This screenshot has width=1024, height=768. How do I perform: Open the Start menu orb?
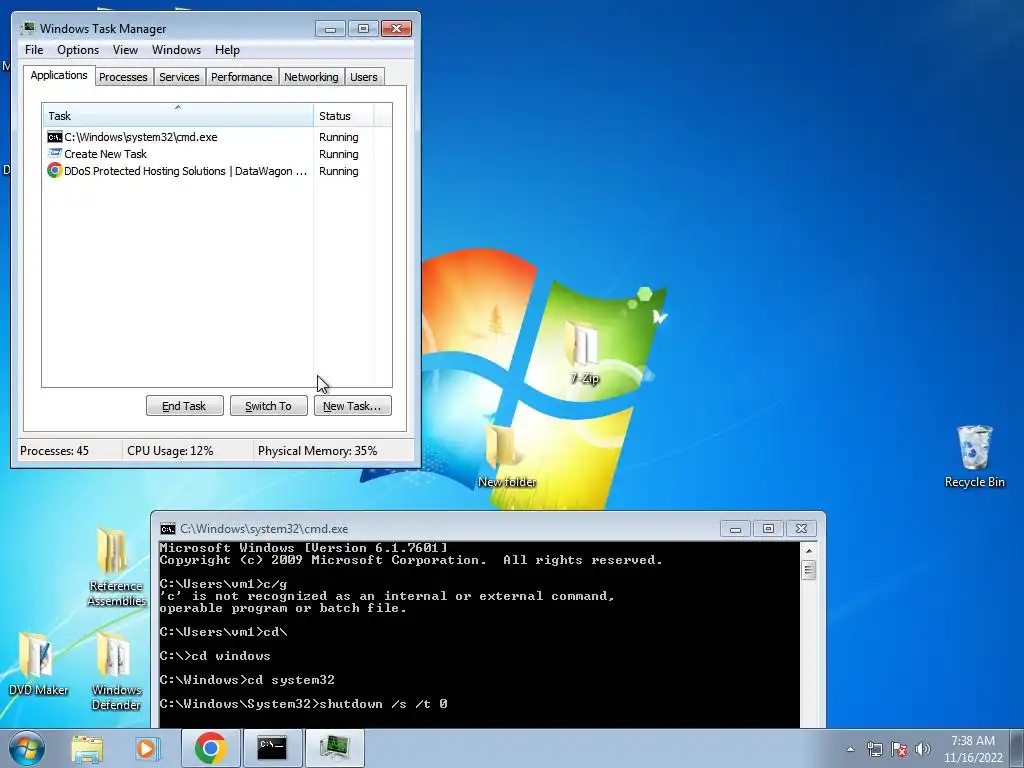pos(27,748)
